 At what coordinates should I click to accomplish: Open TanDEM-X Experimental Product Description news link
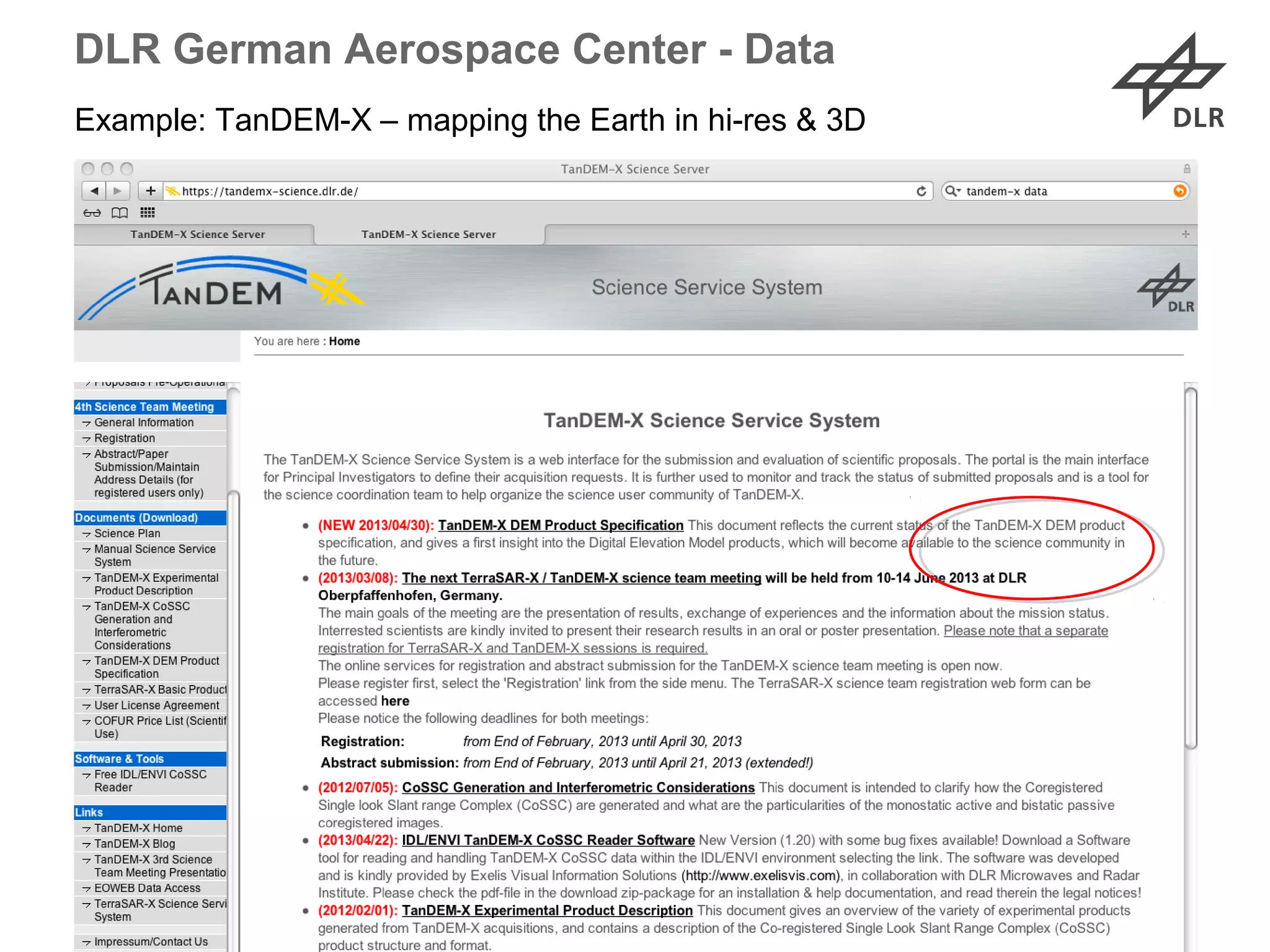coord(547,910)
